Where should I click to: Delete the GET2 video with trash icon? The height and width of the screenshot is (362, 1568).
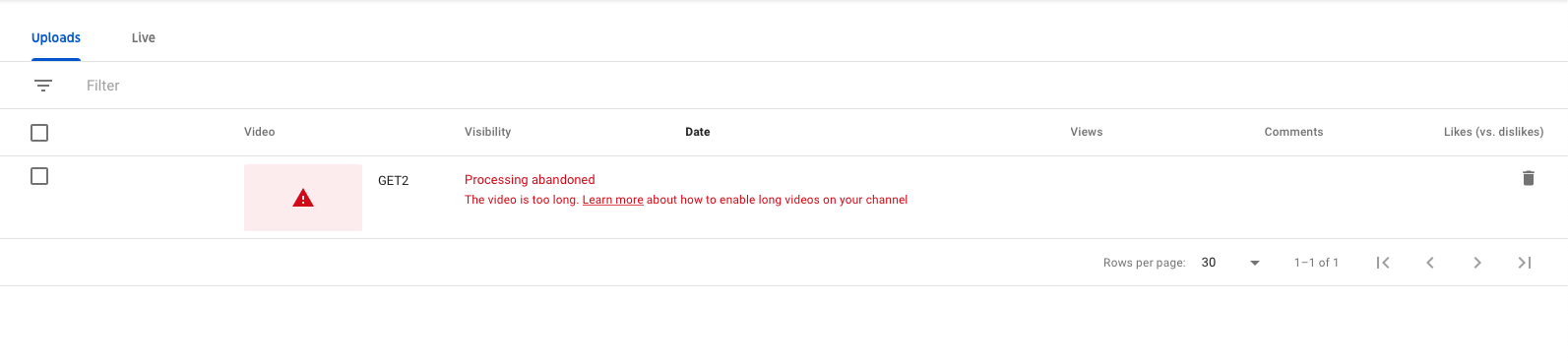click(1529, 178)
